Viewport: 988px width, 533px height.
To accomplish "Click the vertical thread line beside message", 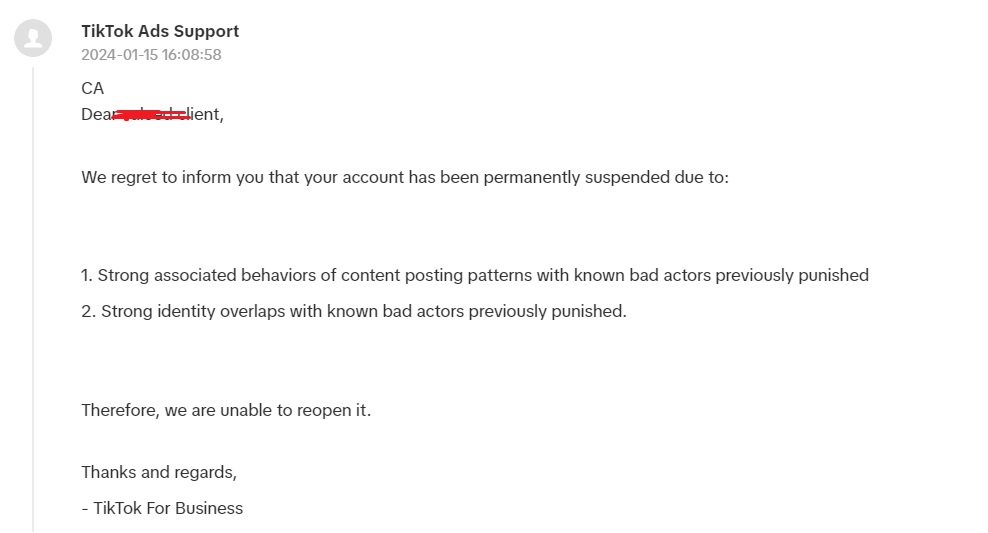I will coord(33,299).
